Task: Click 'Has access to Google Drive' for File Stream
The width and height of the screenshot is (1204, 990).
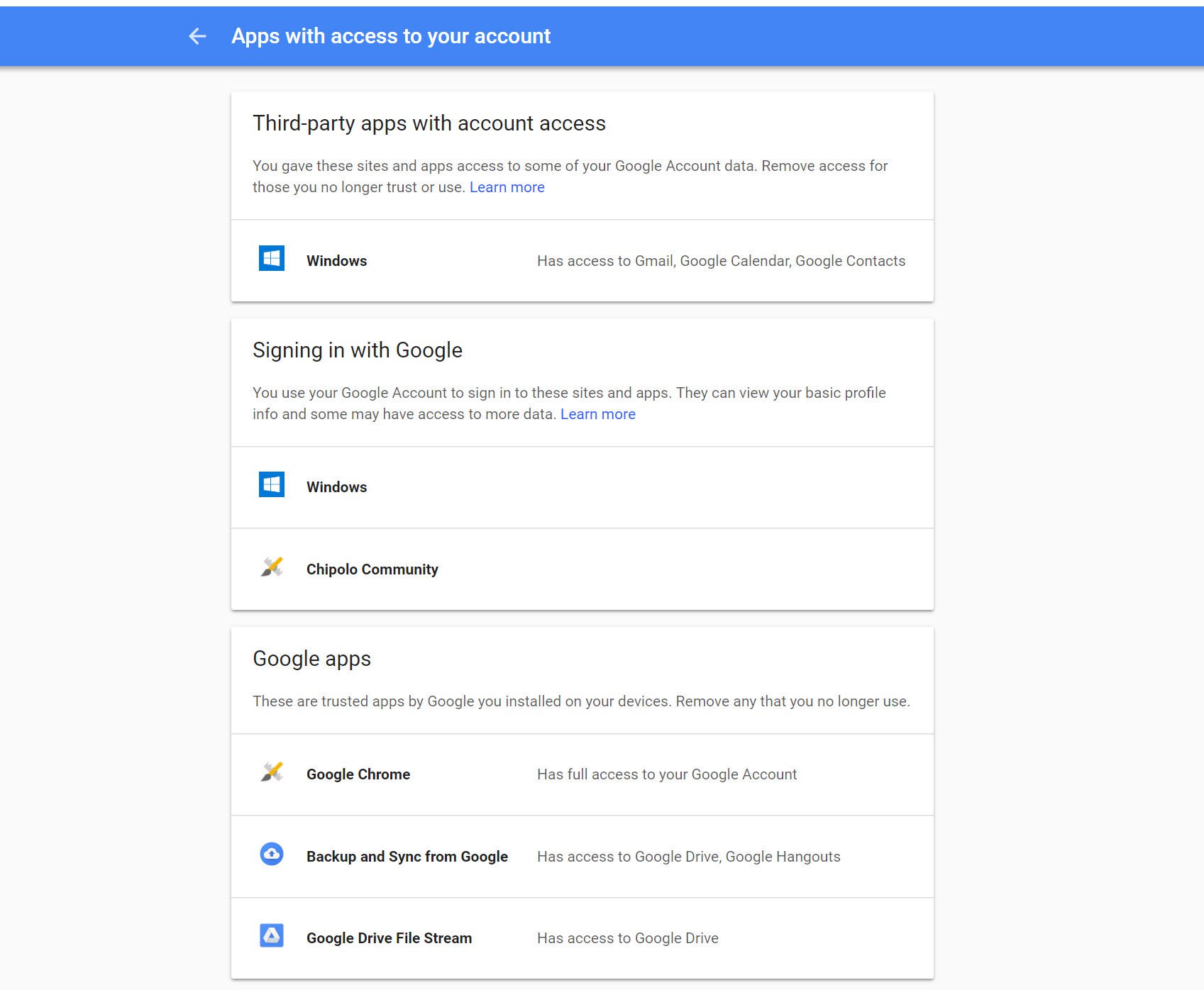Action: click(x=628, y=938)
